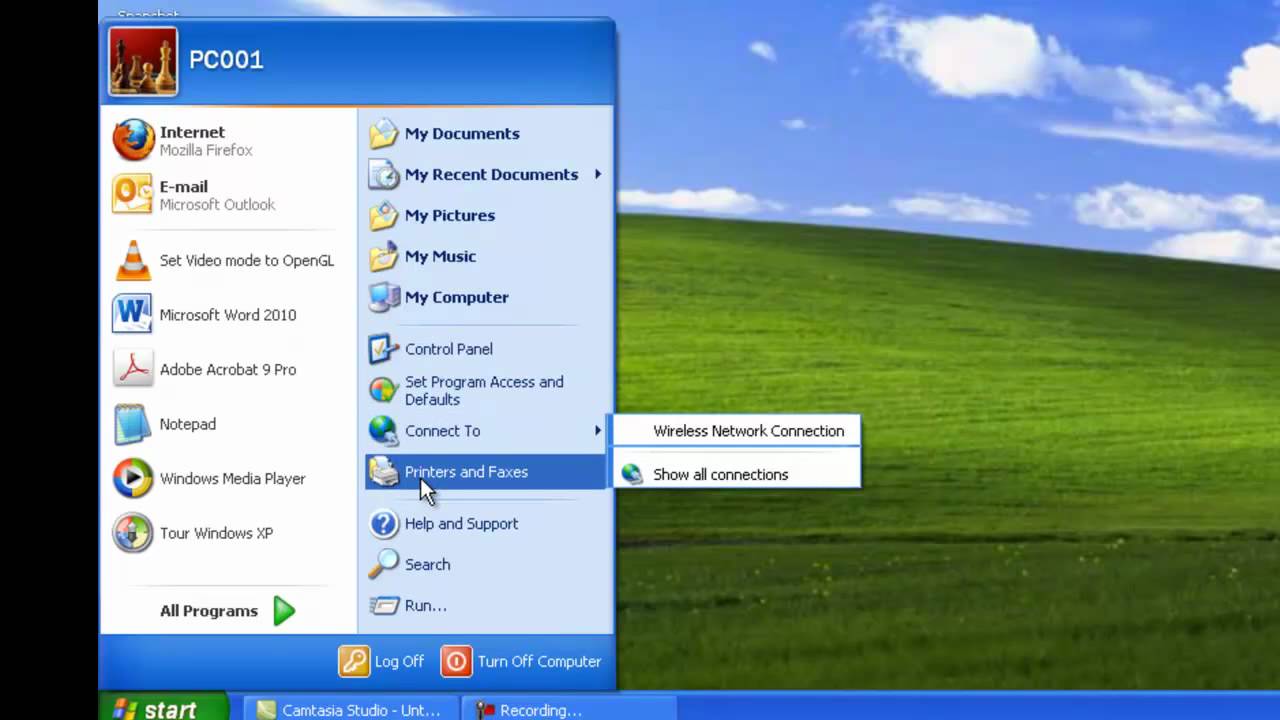Click the Notepad label
The height and width of the screenshot is (720, 1280).
(x=188, y=424)
